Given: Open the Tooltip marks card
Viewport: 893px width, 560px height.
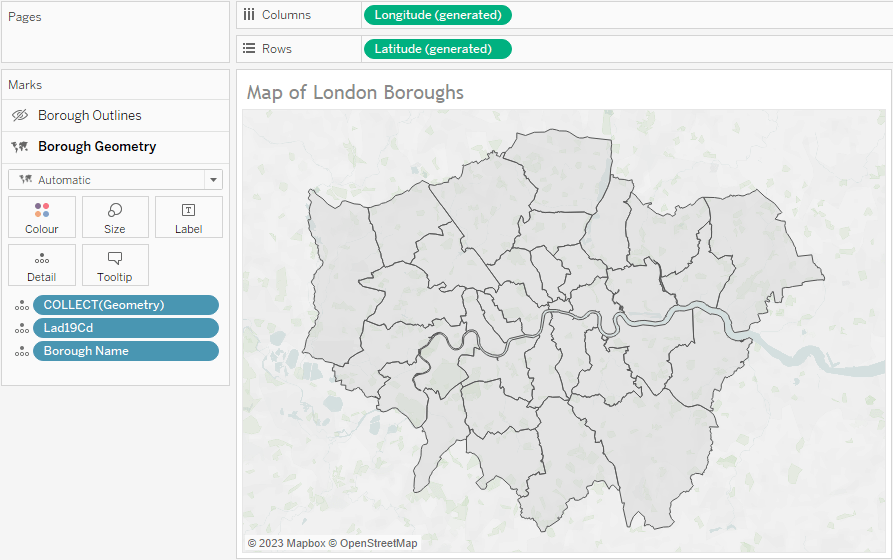Looking at the screenshot, I should (x=115, y=265).
